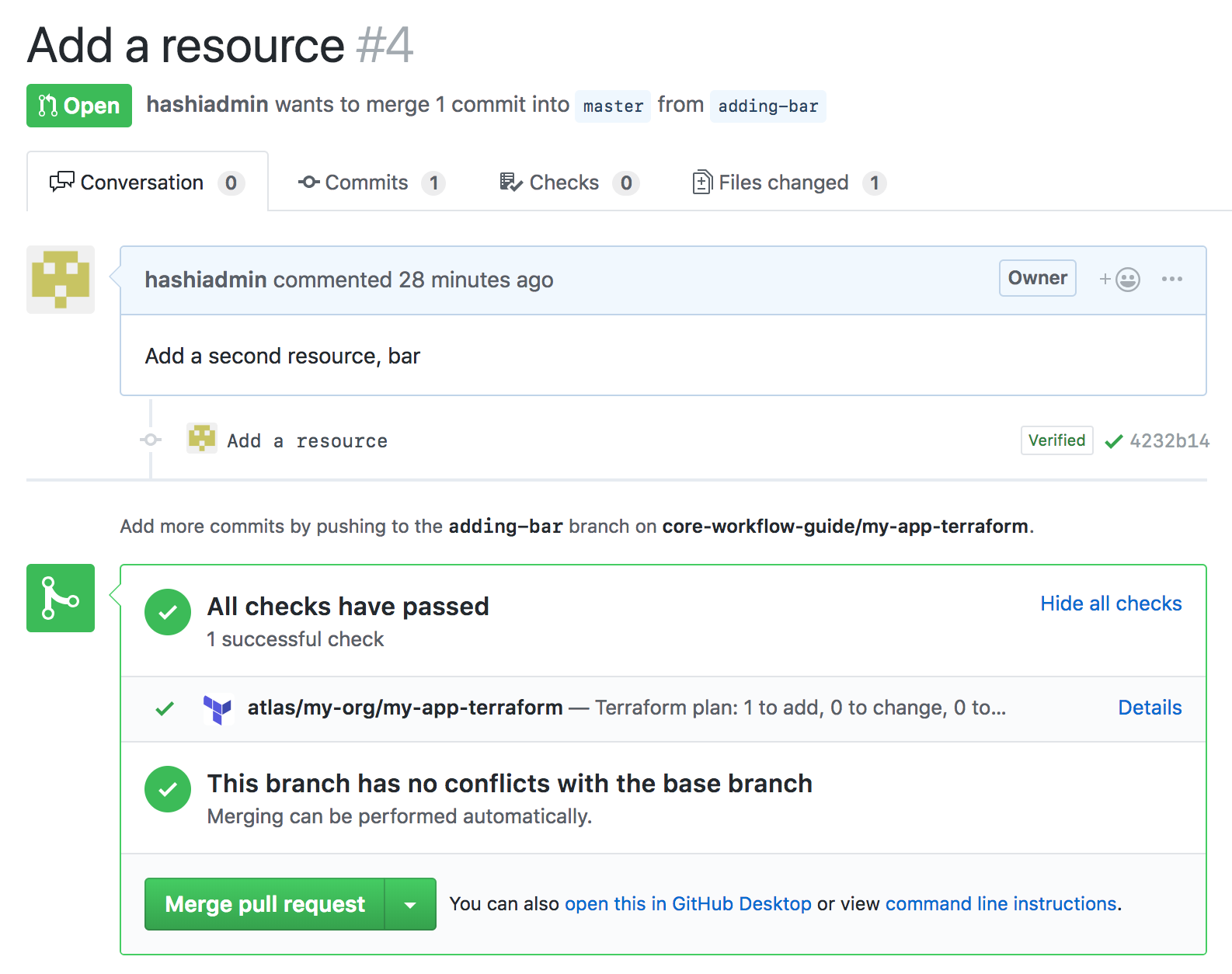Click the green Open status badge
Screen dimensions: 1232x974
pos(79,106)
